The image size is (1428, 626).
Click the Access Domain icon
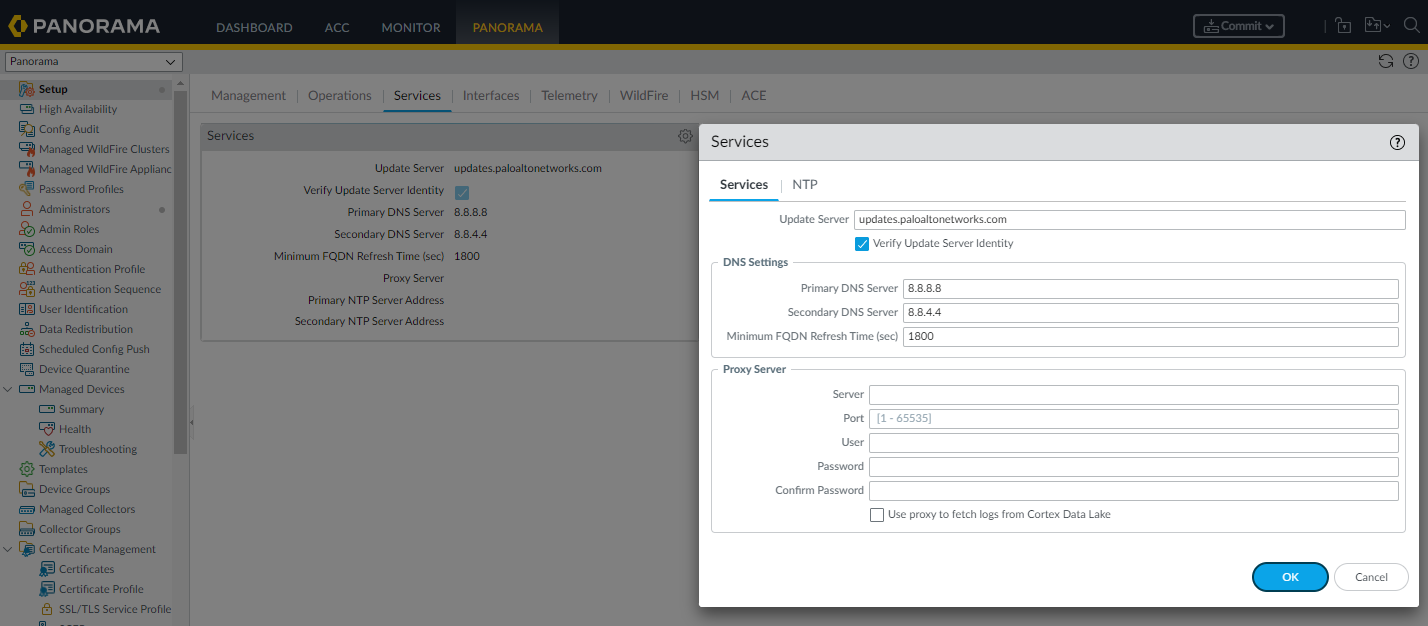pos(27,249)
